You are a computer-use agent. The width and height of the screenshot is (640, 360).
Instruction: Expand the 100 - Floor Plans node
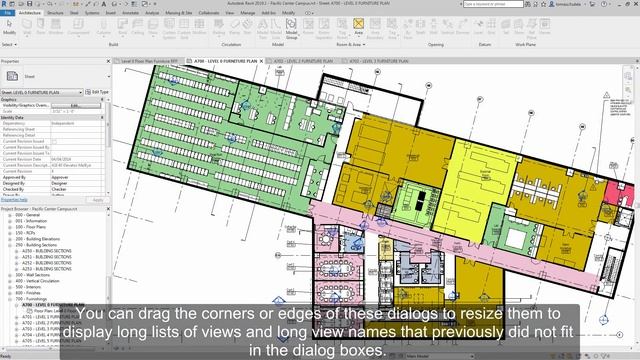pos(10,227)
